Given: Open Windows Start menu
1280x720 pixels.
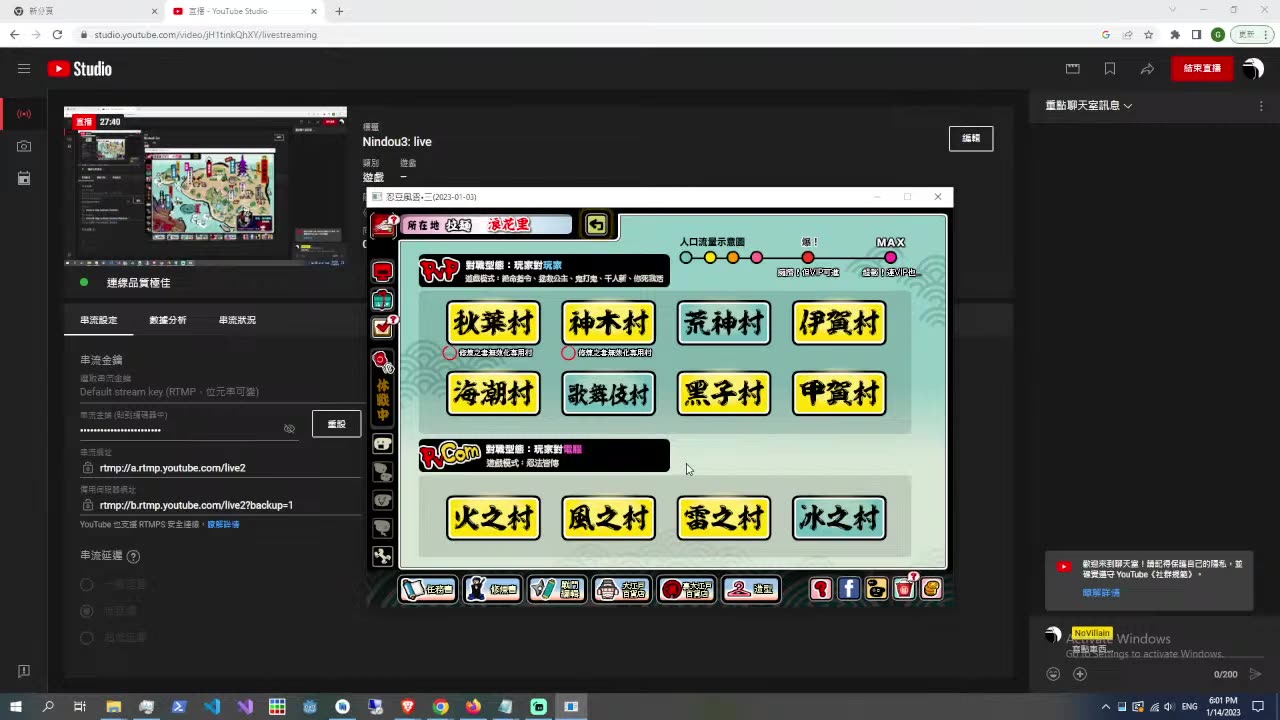Looking at the screenshot, I should (x=16, y=707).
